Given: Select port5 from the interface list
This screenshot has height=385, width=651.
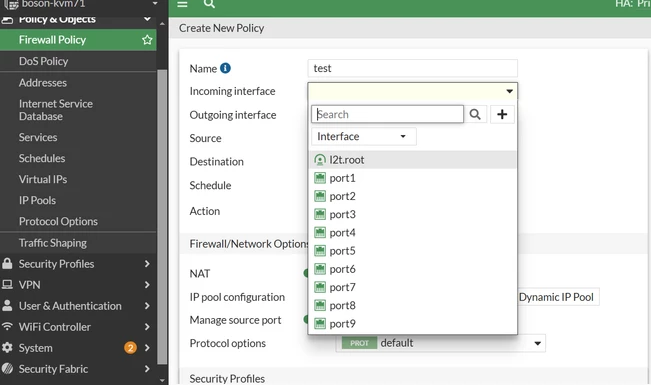Looking at the screenshot, I should click(x=412, y=251).
